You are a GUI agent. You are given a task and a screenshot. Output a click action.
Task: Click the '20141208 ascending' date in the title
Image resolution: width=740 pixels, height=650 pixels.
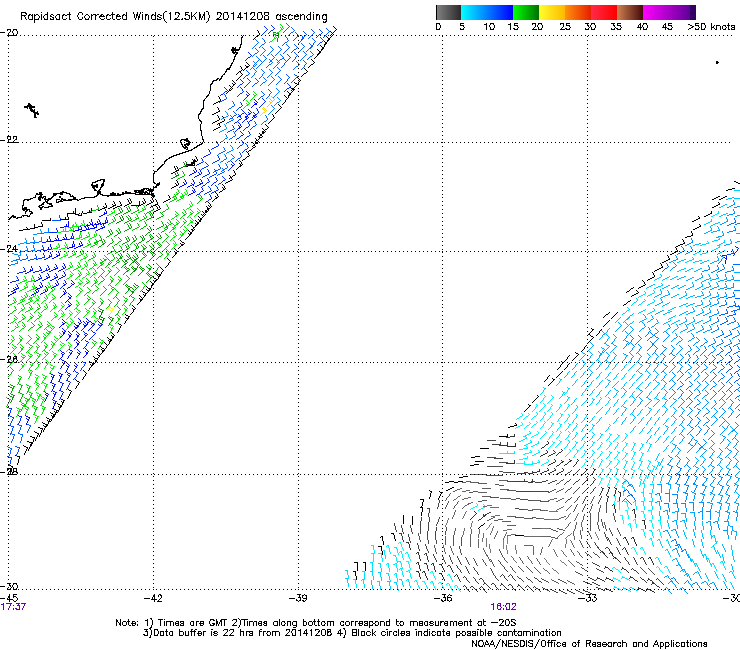tap(271, 17)
